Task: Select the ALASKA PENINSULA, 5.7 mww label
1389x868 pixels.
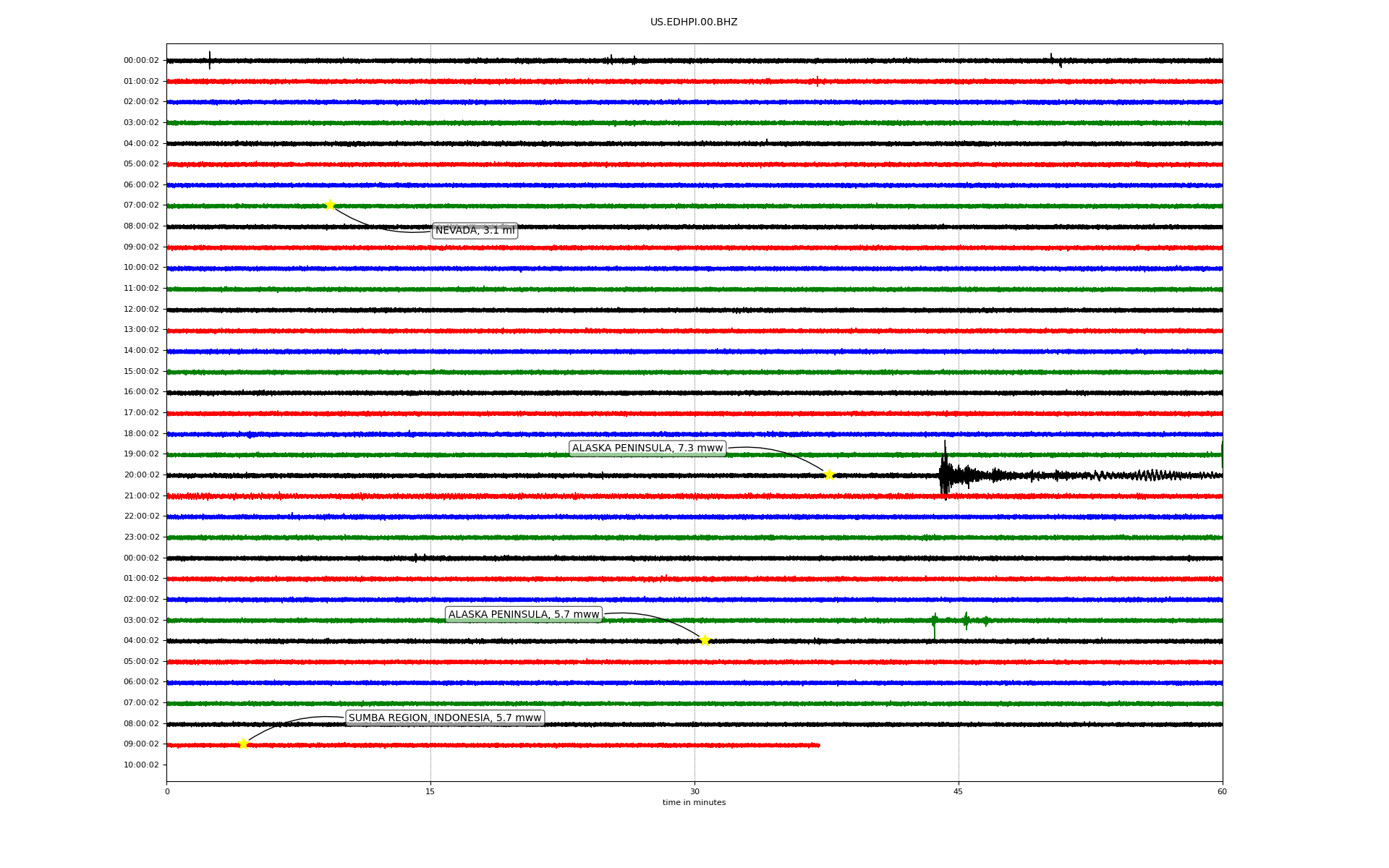Action: 524,615
